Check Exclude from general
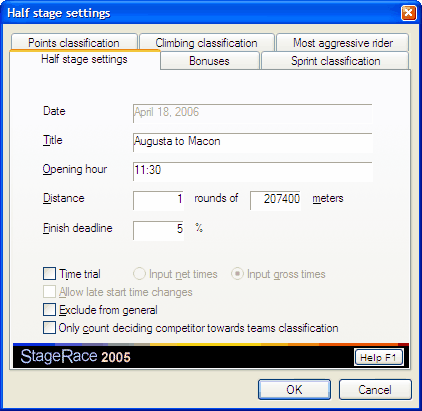The height and width of the screenshot is (411, 422). 49,310
